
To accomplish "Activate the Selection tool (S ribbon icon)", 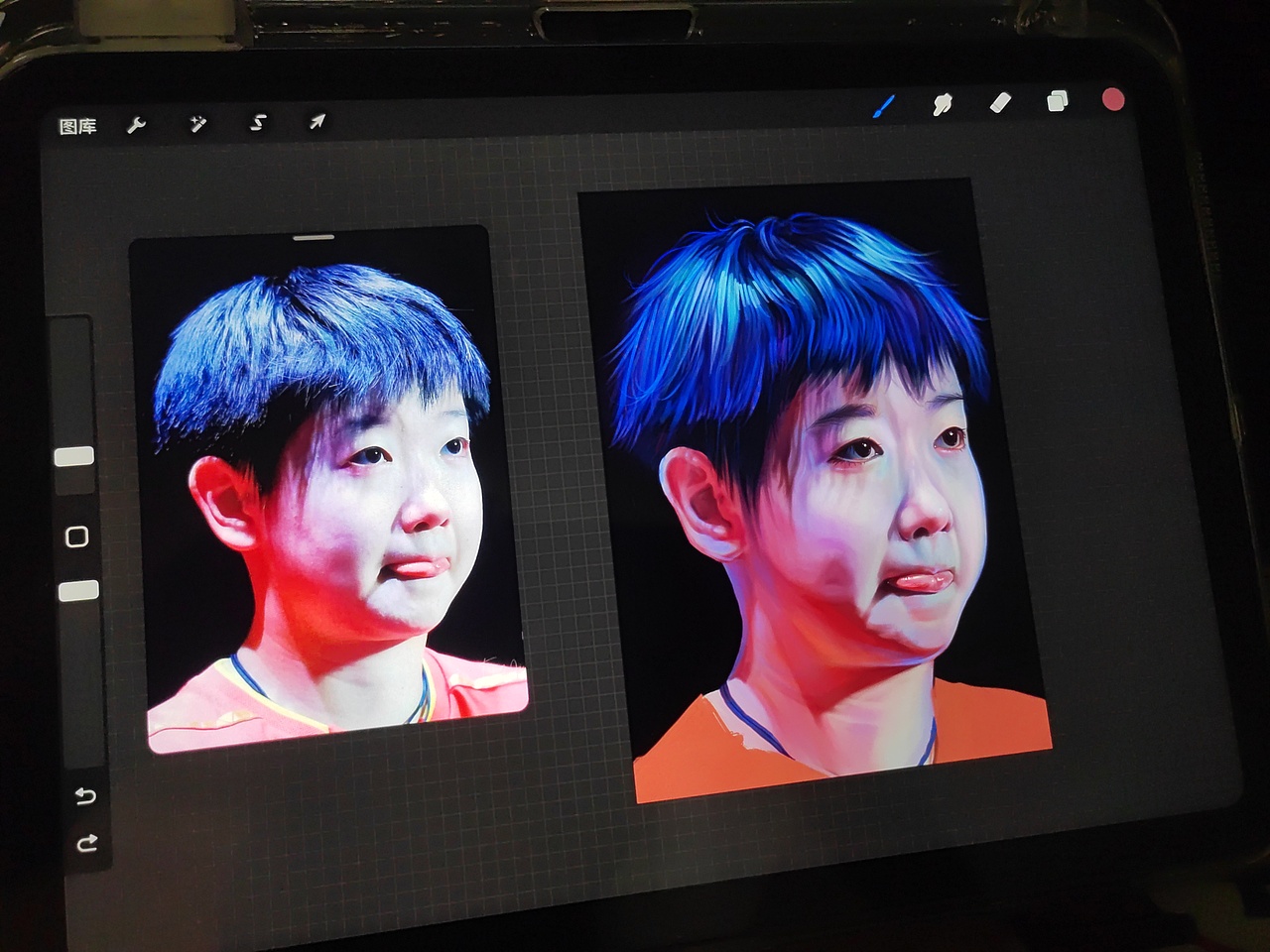I will pyautogui.click(x=258, y=123).
